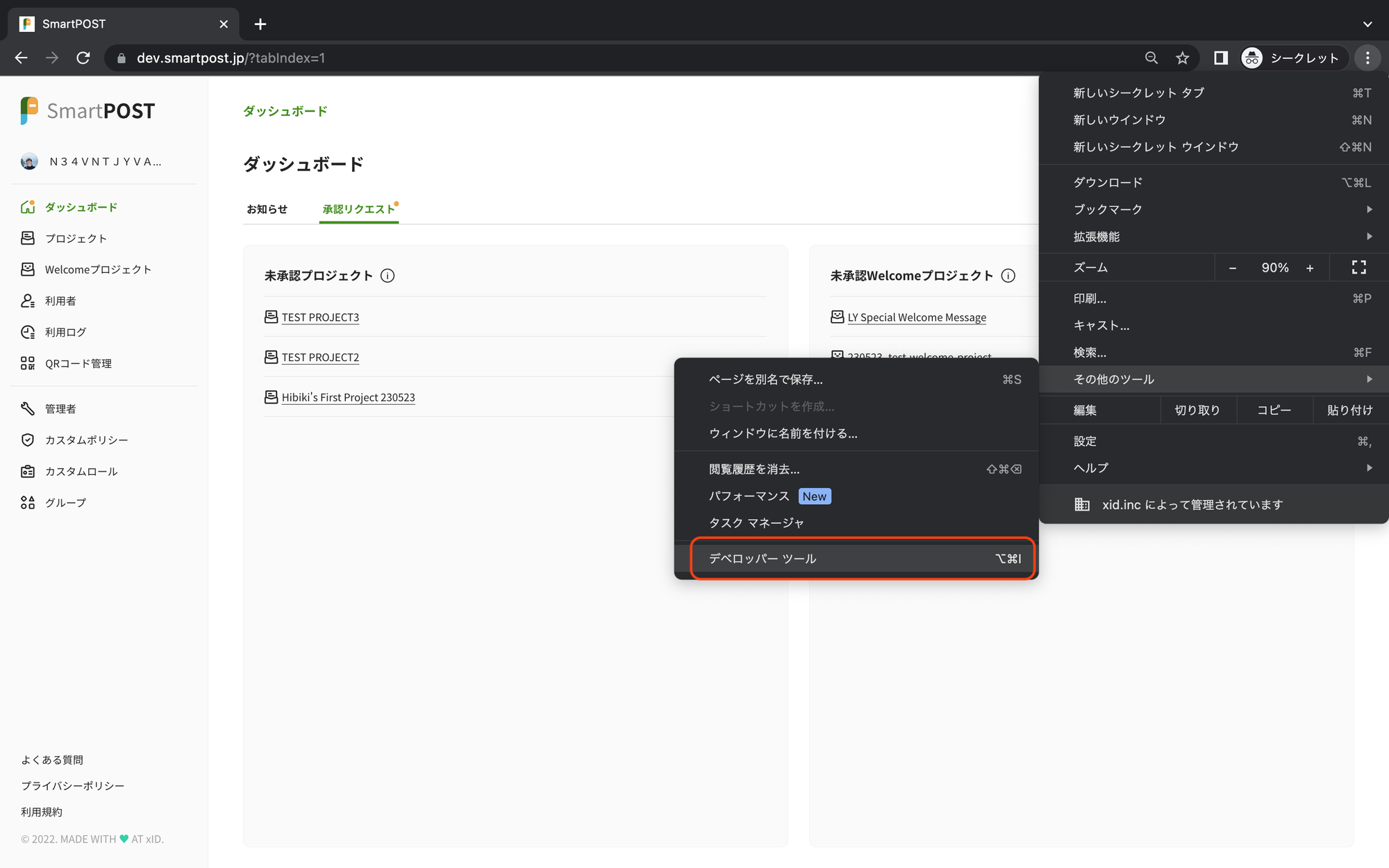This screenshot has height=868, width=1389.
Task: Select ページを別名で保存... item
Action: pyautogui.click(x=856, y=380)
